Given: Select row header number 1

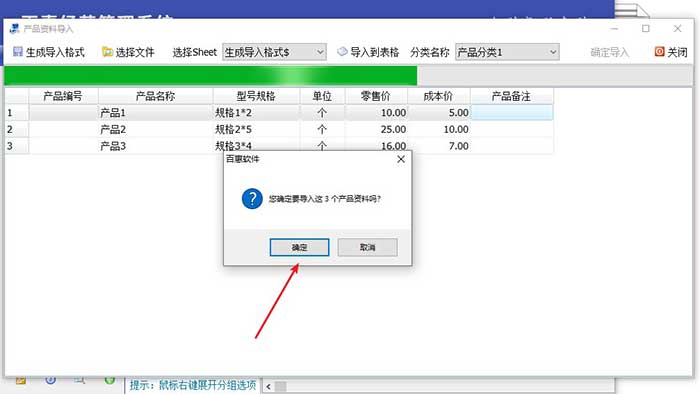Looking at the screenshot, I should coord(17,112).
